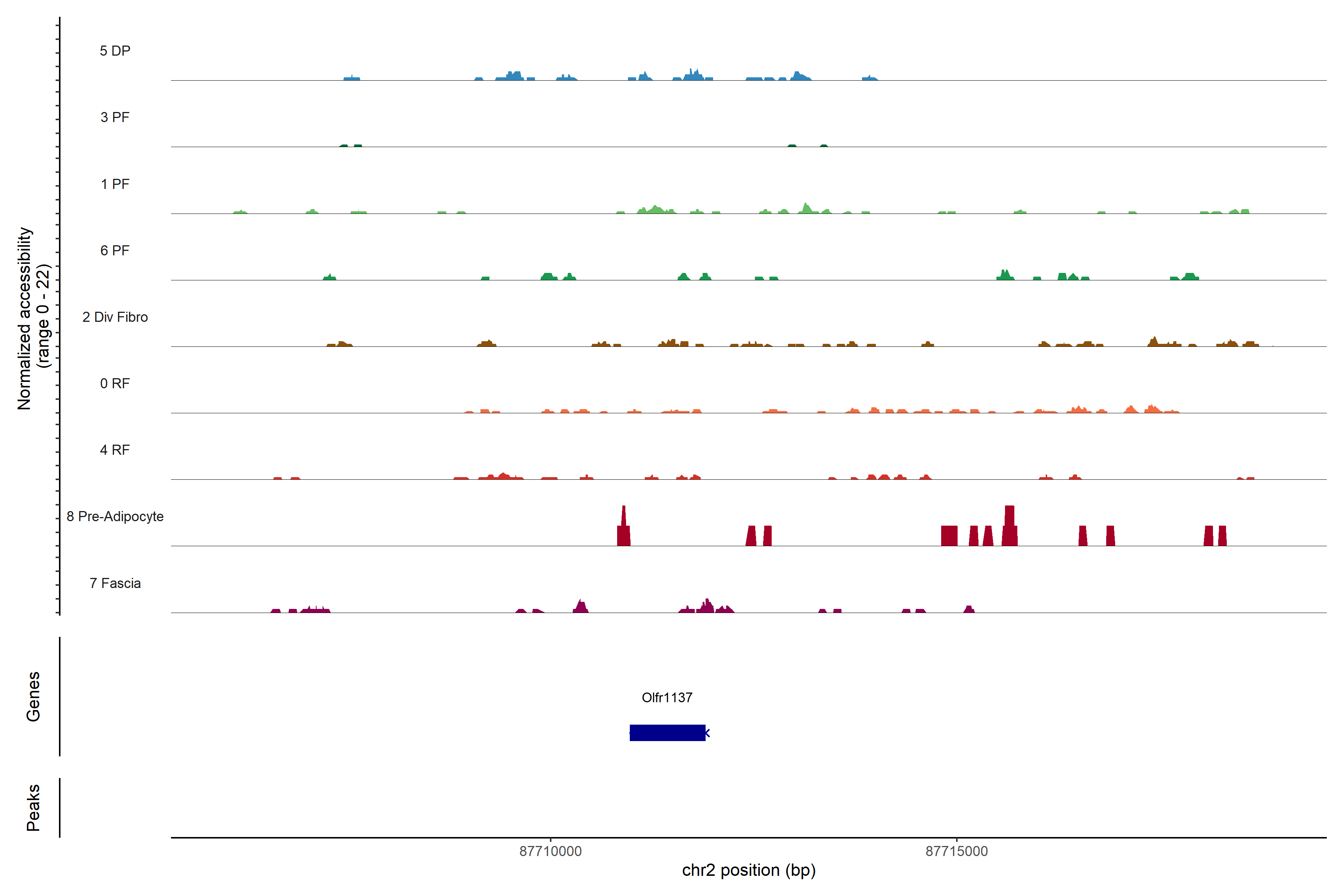Select the 6 PF track label
This screenshot has height=896, width=1344.
coord(115,250)
